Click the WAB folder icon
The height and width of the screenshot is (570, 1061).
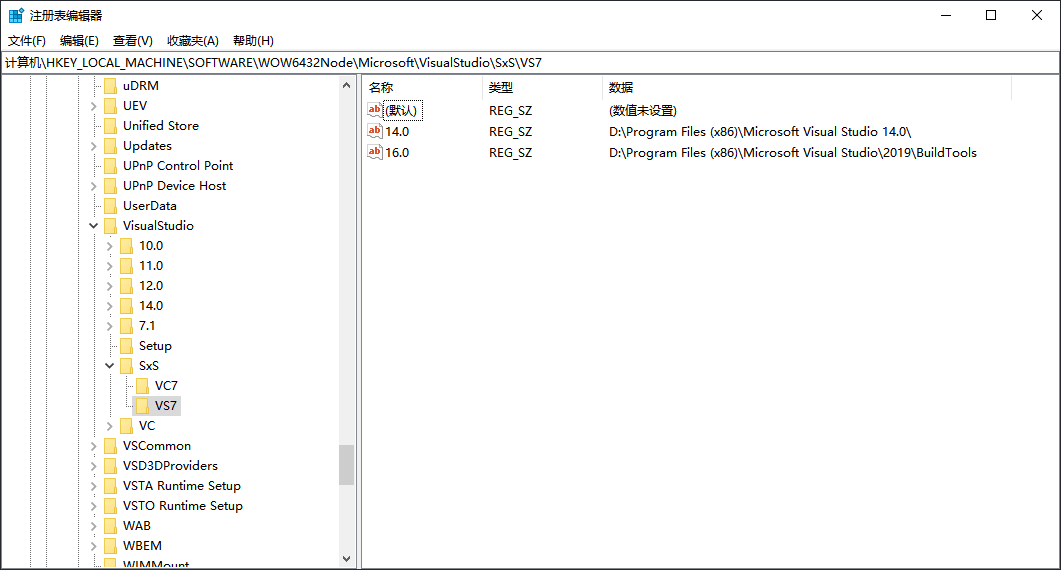pyautogui.click(x=110, y=525)
